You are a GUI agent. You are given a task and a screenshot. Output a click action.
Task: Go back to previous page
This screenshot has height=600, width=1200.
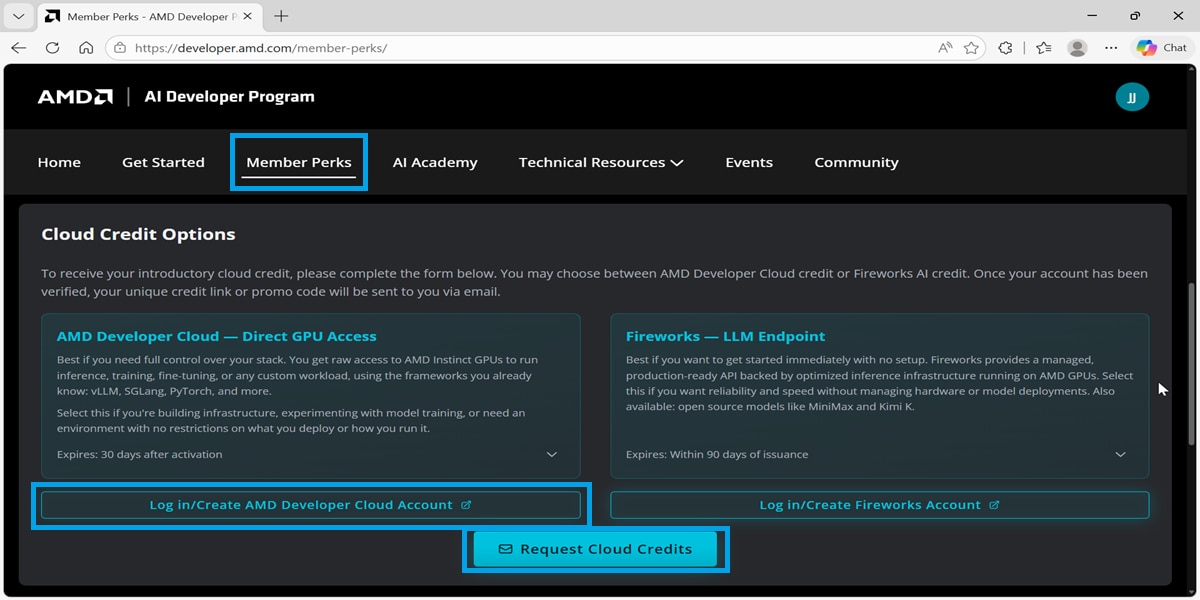click(x=19, y=47)
